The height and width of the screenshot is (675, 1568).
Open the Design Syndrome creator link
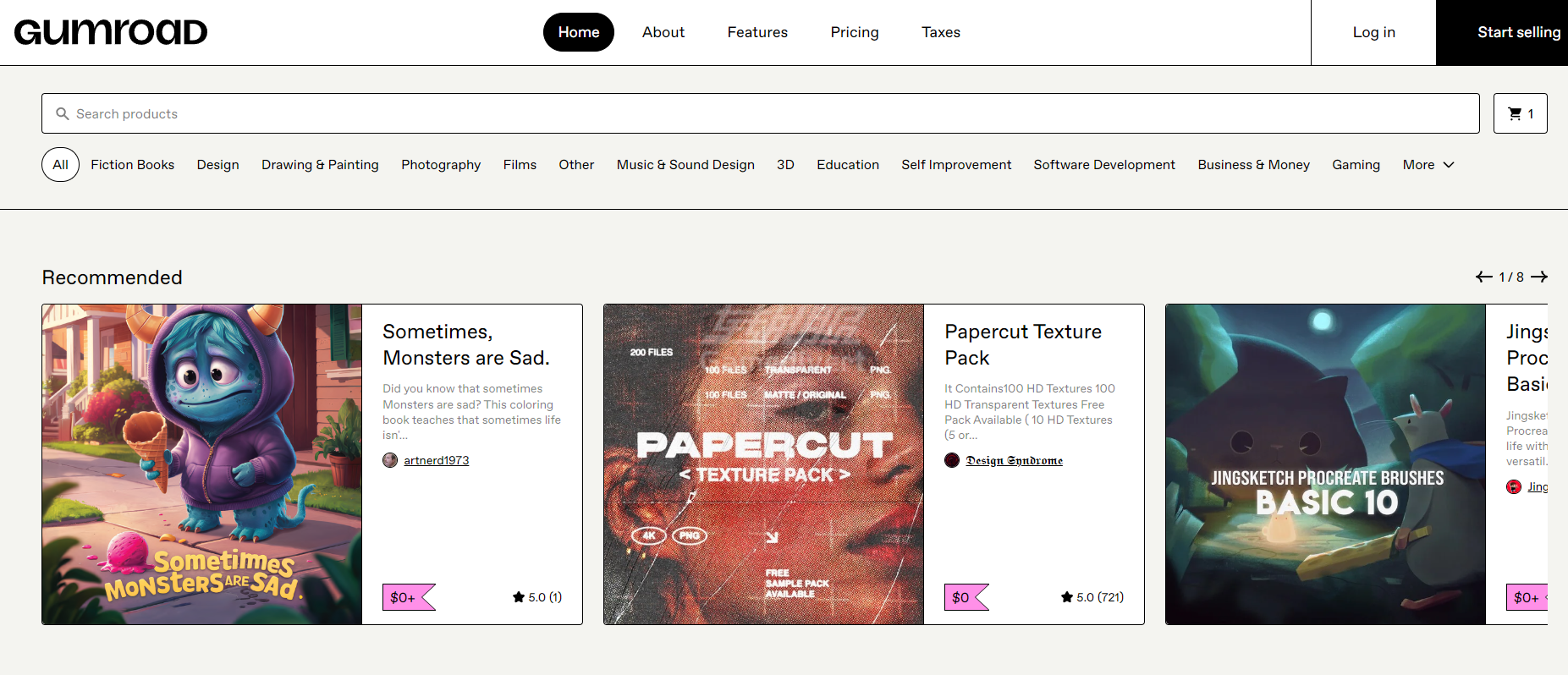pyautogui.click(x=1015, y=460)
